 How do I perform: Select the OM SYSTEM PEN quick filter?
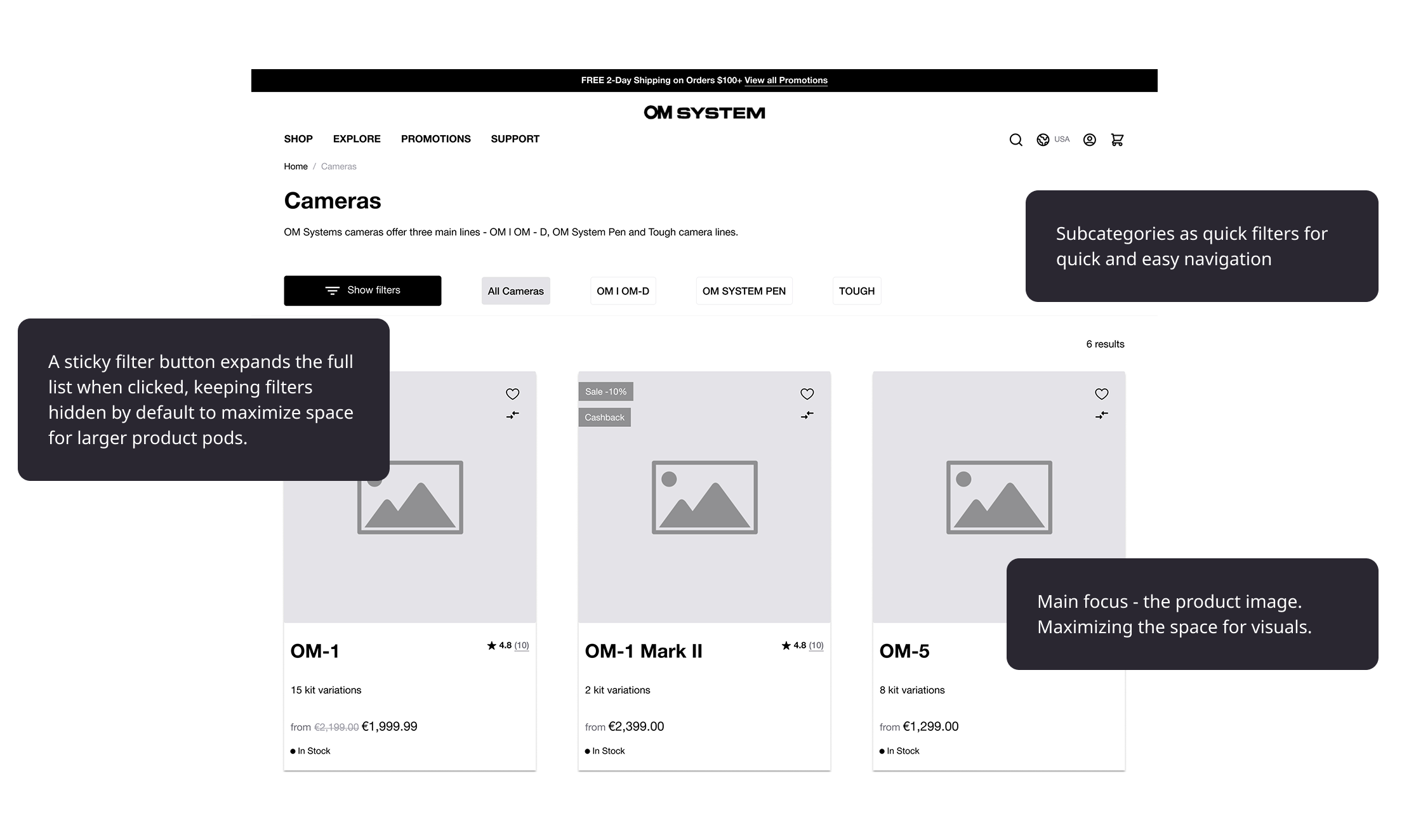[x=744, y=291]
